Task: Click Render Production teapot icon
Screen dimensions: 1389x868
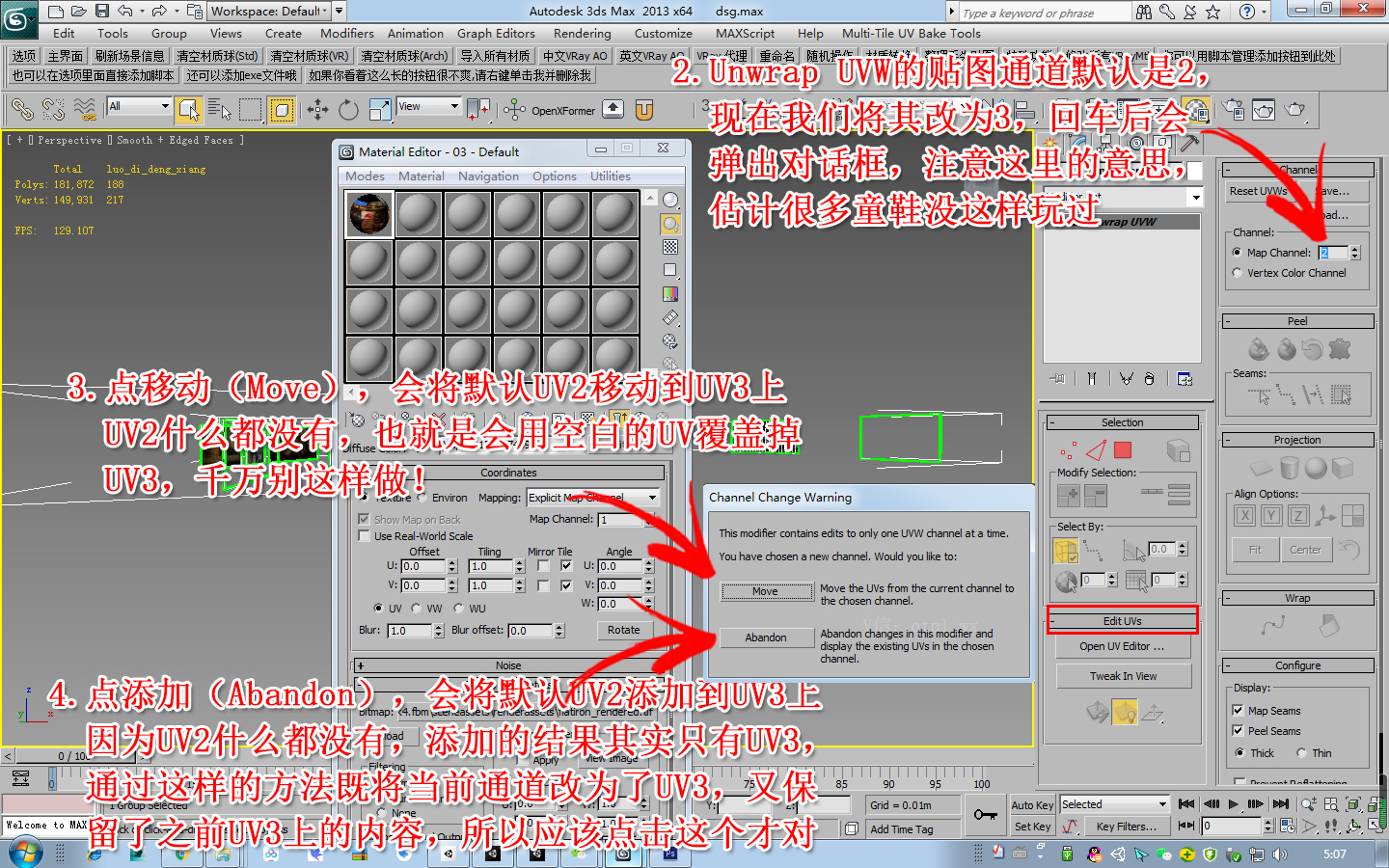Action: pyautogui.click(x=1295, y=110)
